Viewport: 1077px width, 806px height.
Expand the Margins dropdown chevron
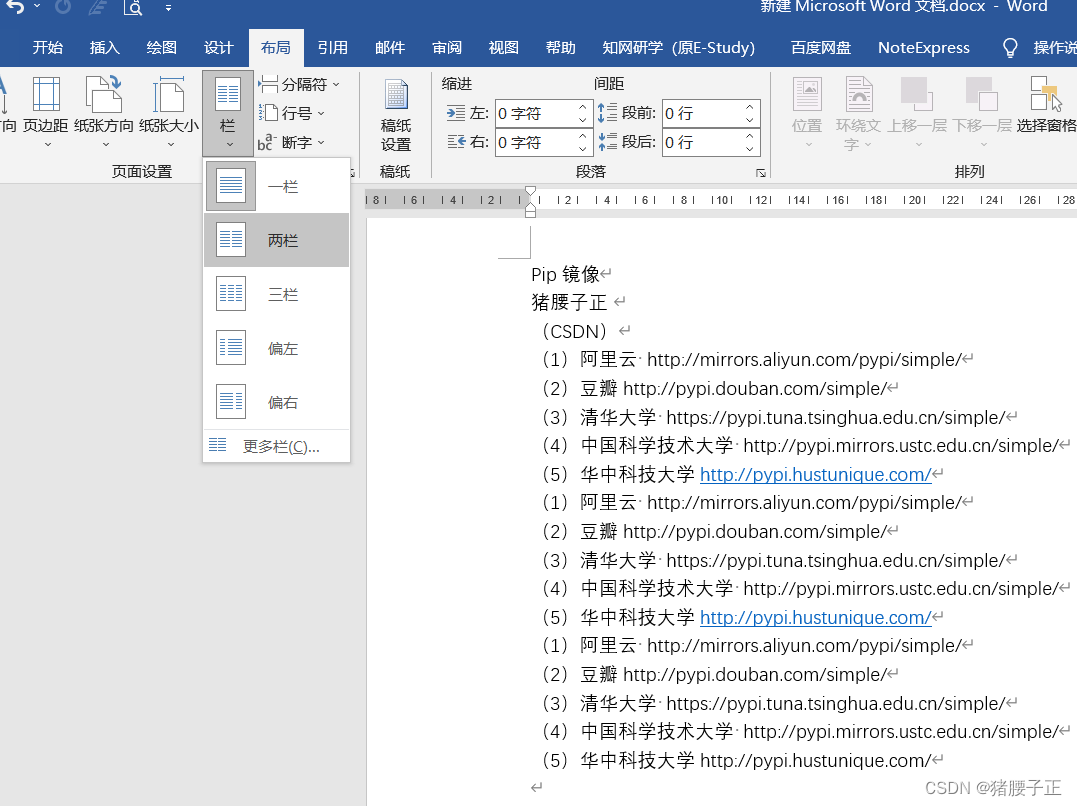pyautogui.click(x=47, y=145)
